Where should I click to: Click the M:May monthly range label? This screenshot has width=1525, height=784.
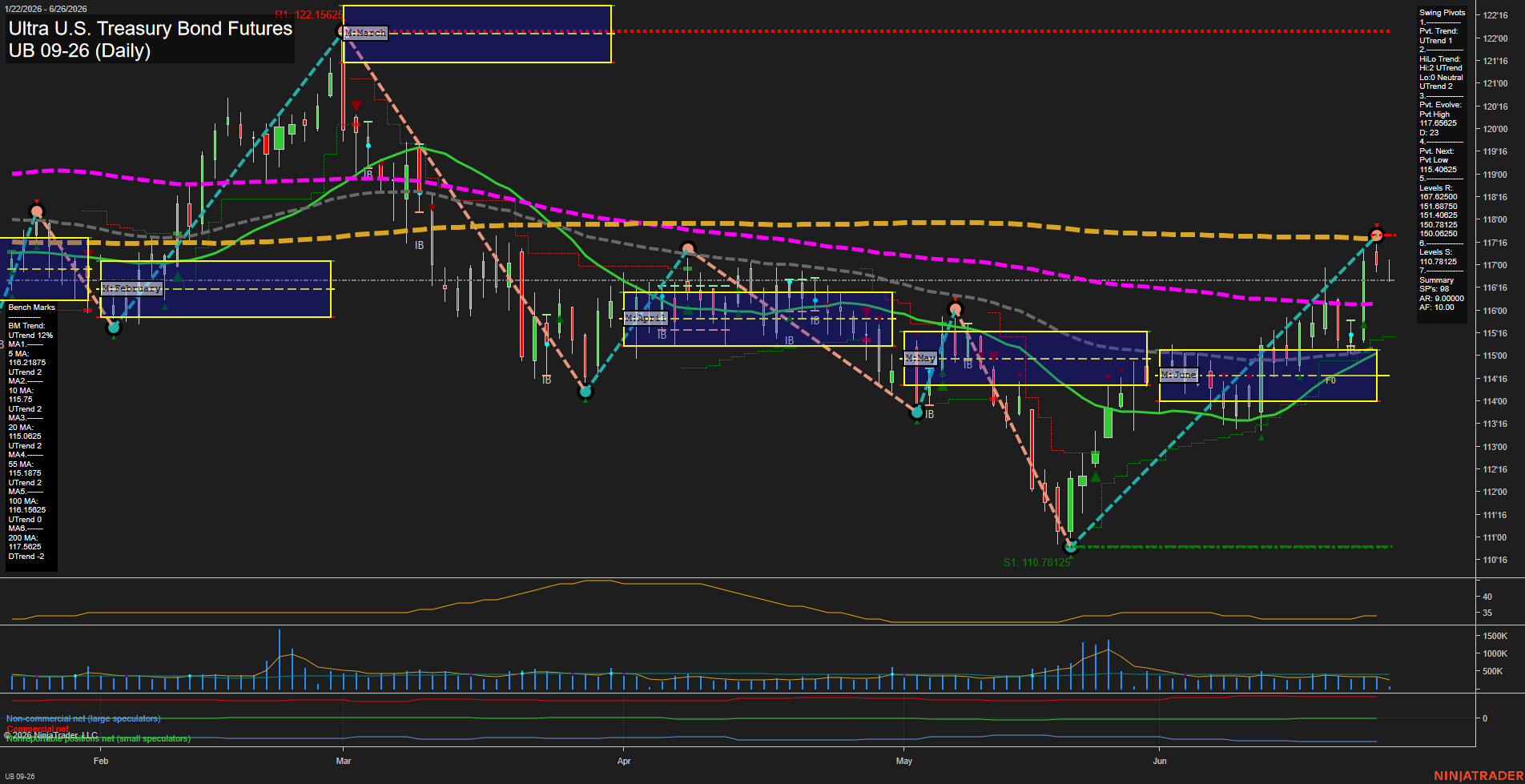pos(920,358)
